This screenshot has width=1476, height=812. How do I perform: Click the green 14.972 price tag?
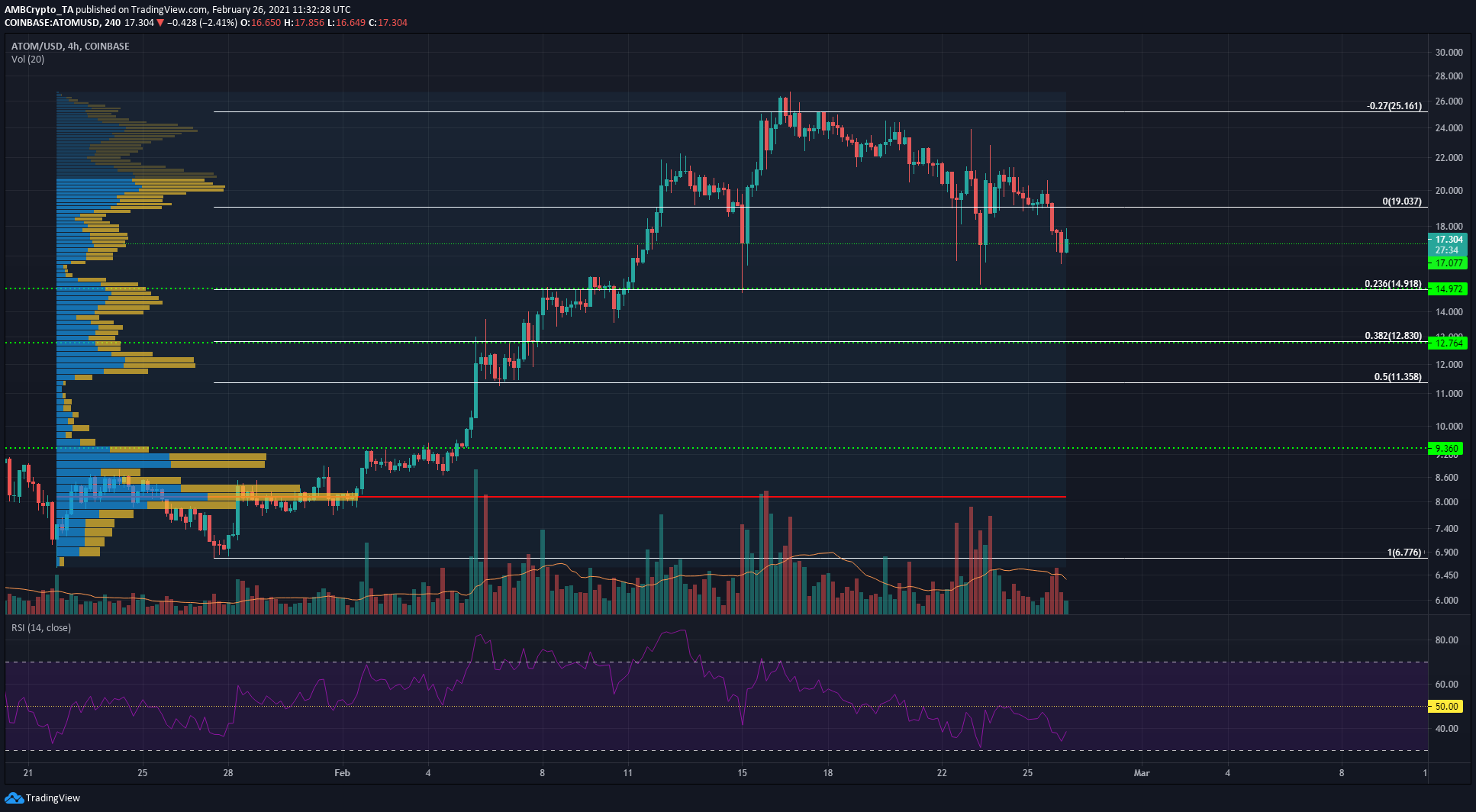[1448, 289]
